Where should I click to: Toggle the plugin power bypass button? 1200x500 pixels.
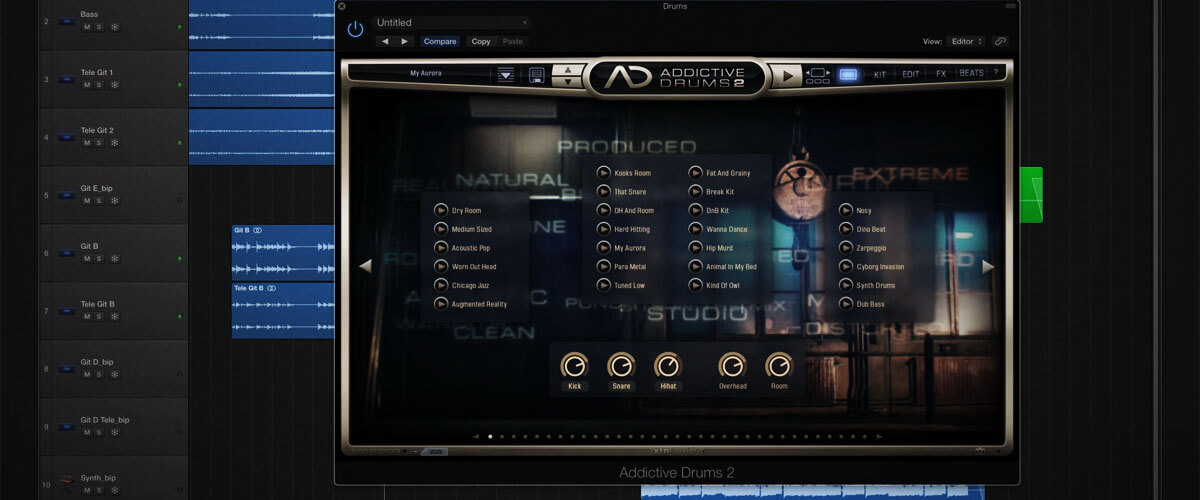point(355,29)
